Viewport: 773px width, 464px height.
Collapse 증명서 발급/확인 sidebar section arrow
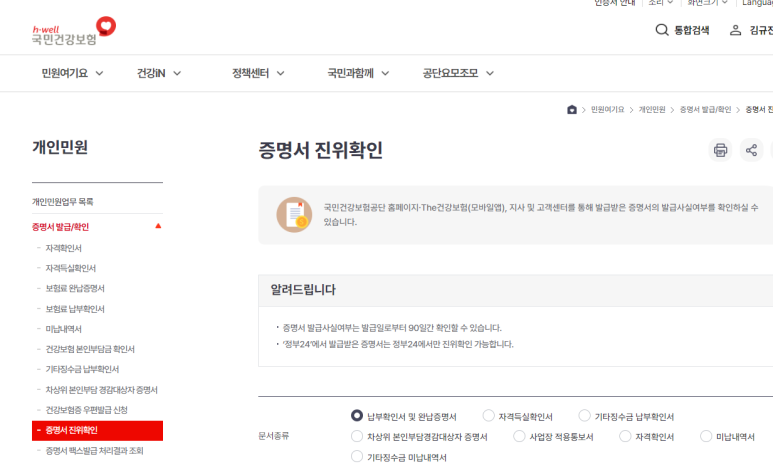(x=158, y=226)
